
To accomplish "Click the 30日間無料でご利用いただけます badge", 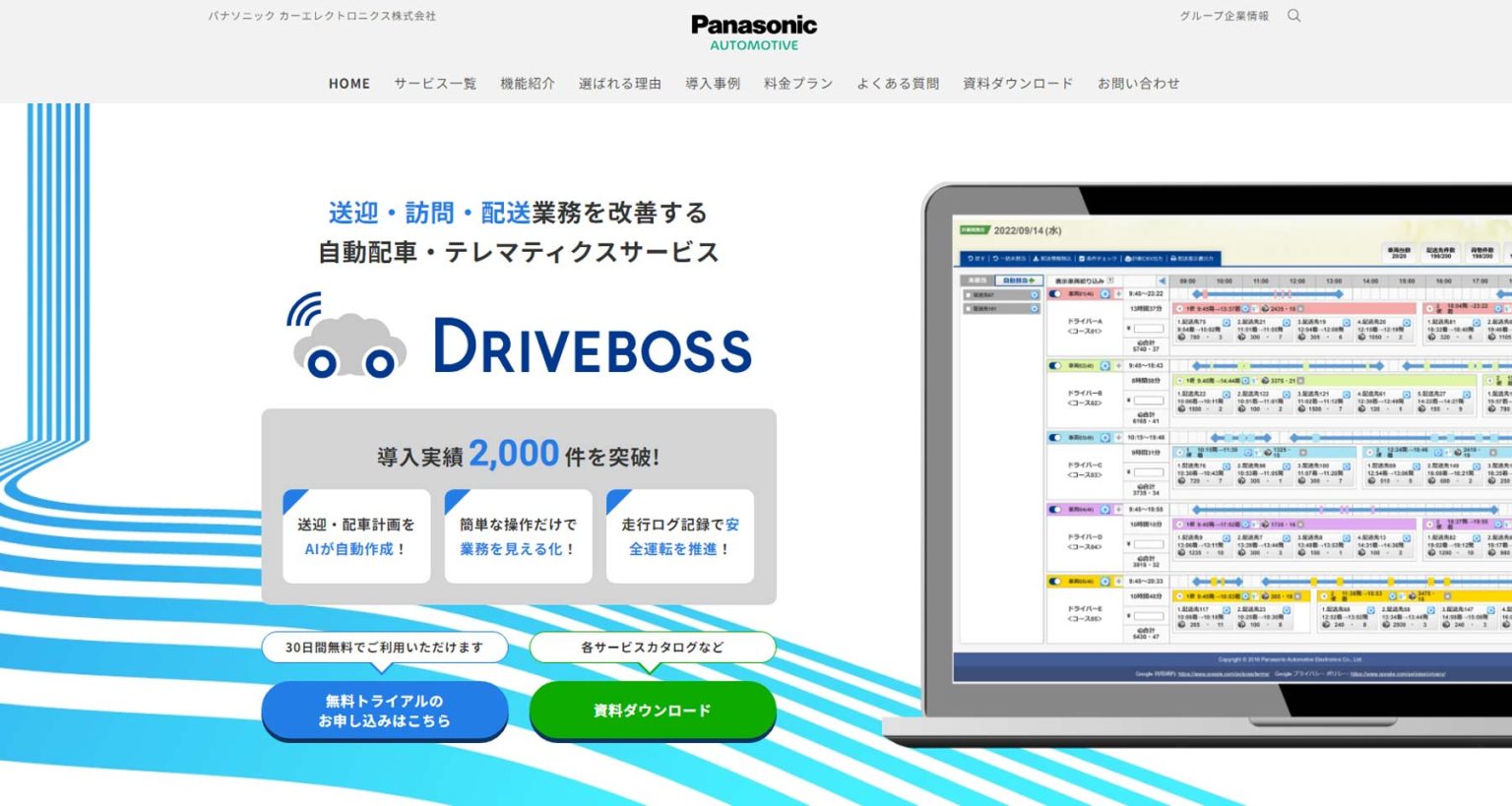I will pyautogui.click(x=384, y=648).
